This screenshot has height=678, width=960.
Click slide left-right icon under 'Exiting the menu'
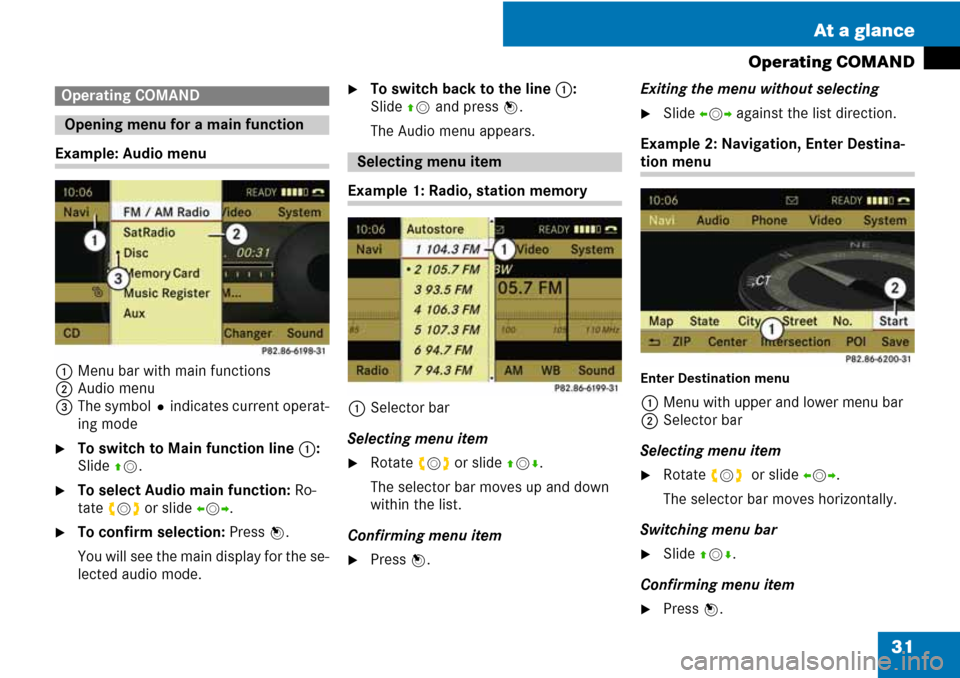715,114
